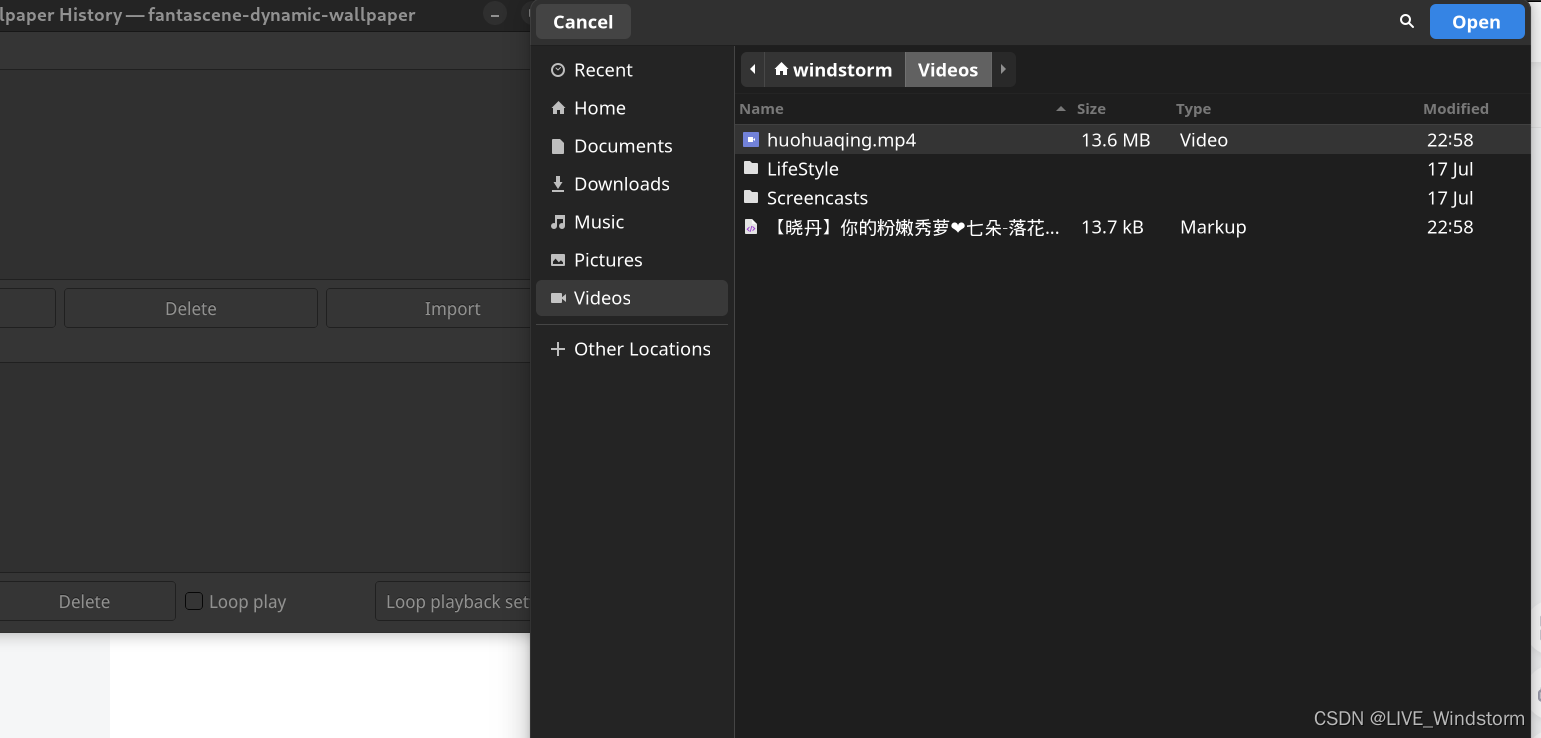Select the Videos breadcrumb button
Viewport: 1541px width, 738px height.
pyautogui.click(x=947, y=69)
